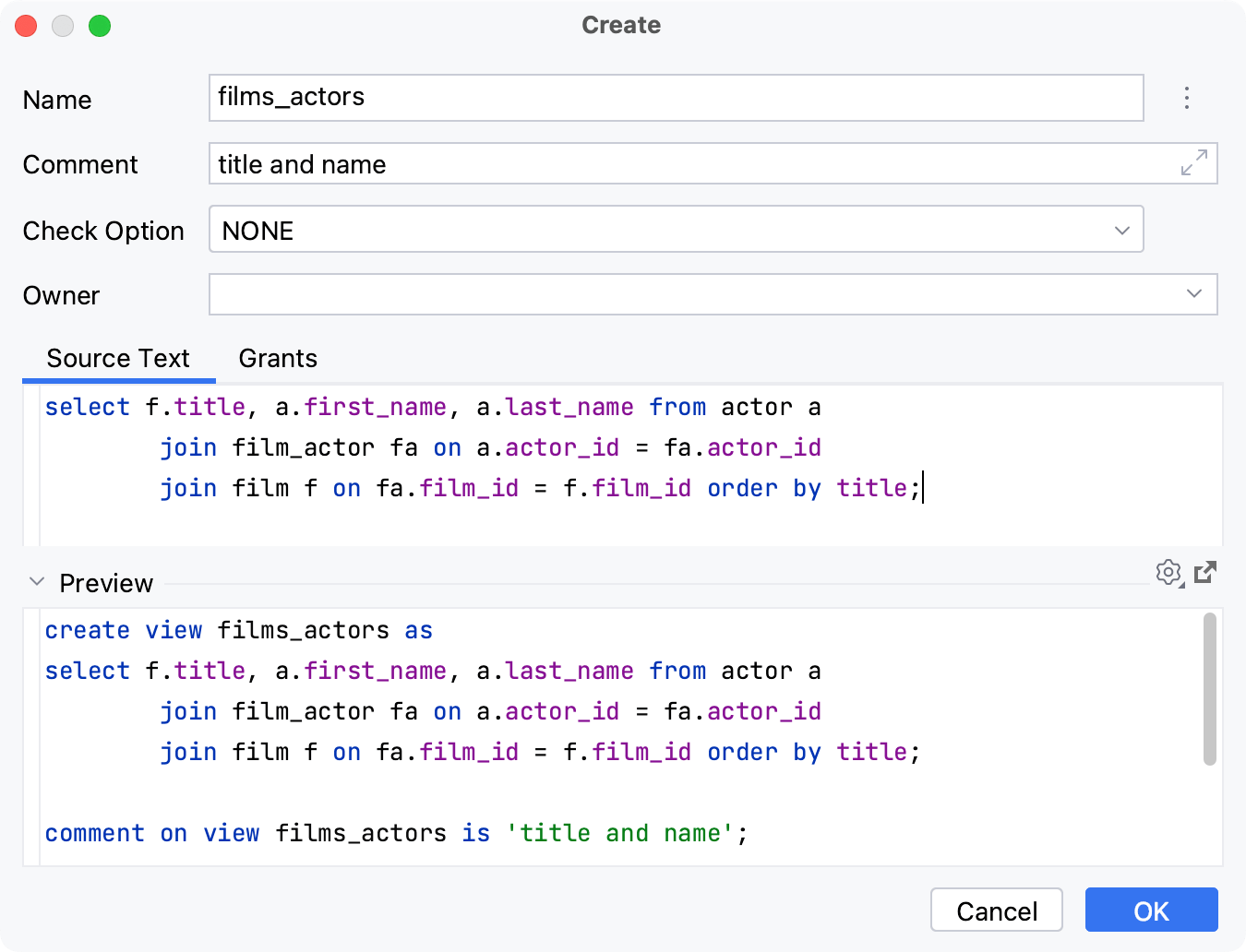Open the three-dot more options menu

coord(1187,98)
